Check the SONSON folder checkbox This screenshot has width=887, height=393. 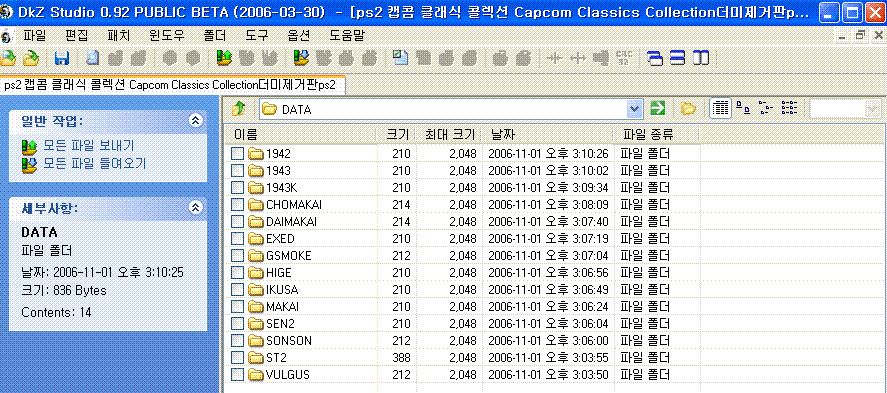pos(238,341)
